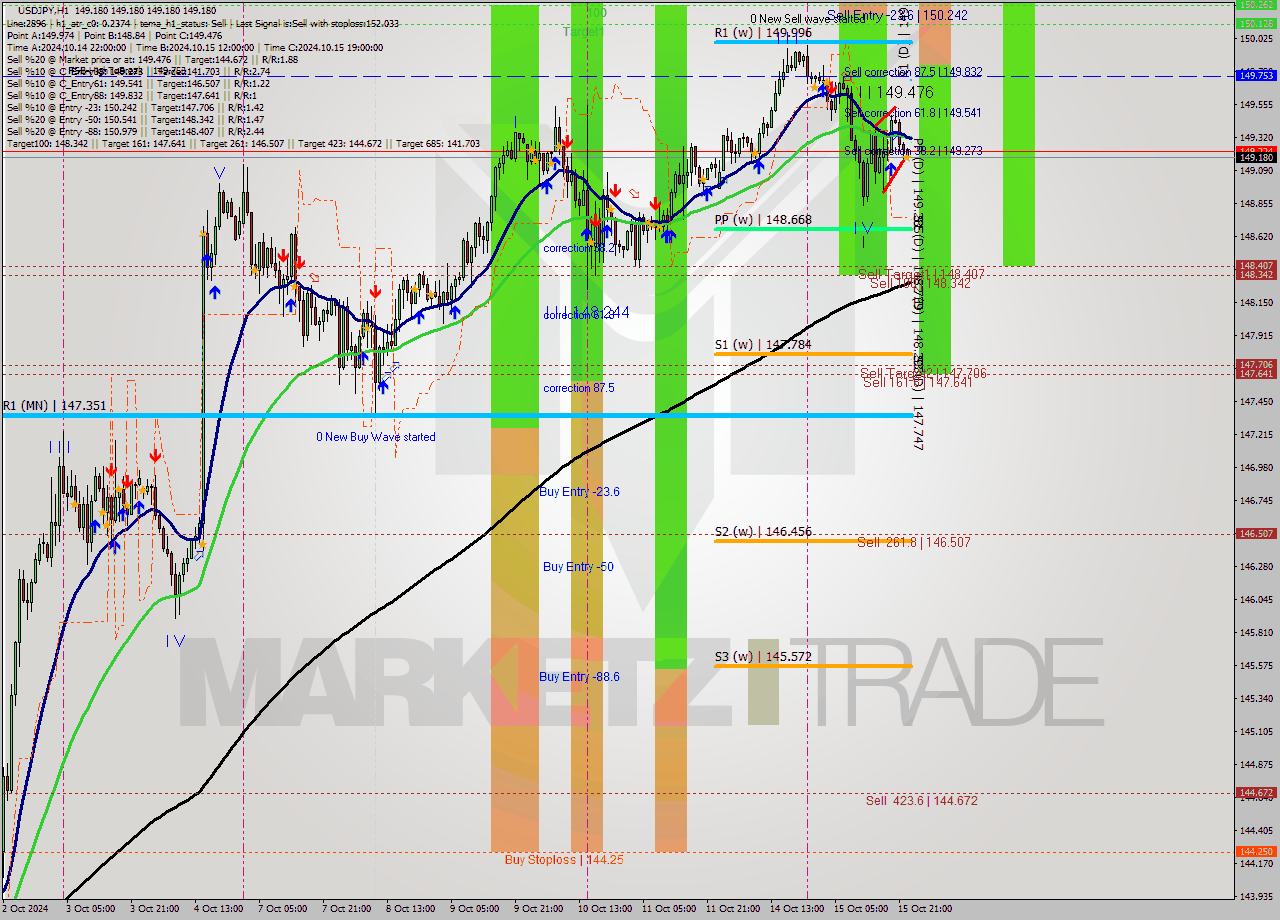
Task: Click the 'S2 (w) | 146.456' pivot label
Action: click(x=763, y=532)
